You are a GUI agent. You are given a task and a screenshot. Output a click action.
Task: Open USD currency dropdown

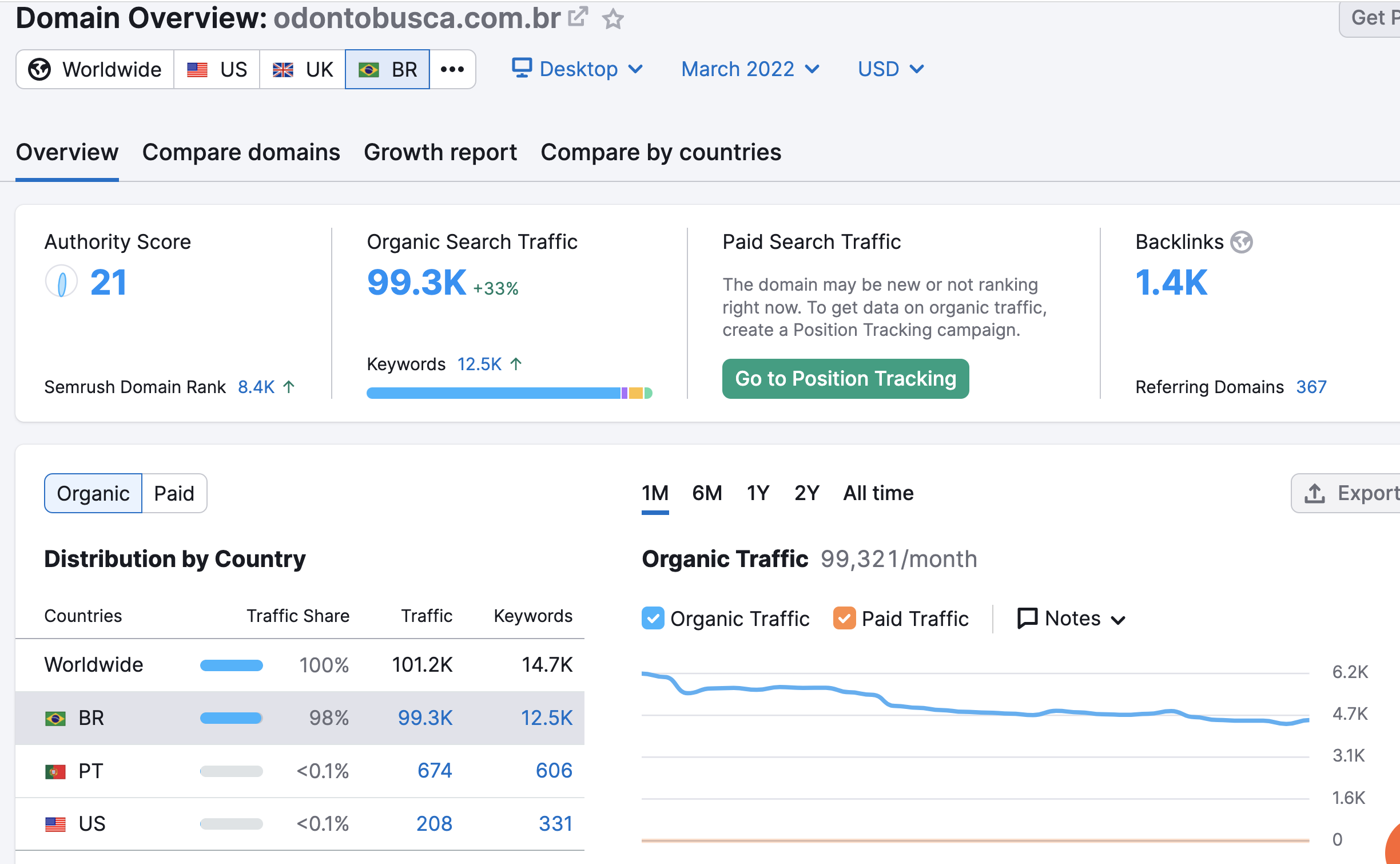(x=890, y=69)
